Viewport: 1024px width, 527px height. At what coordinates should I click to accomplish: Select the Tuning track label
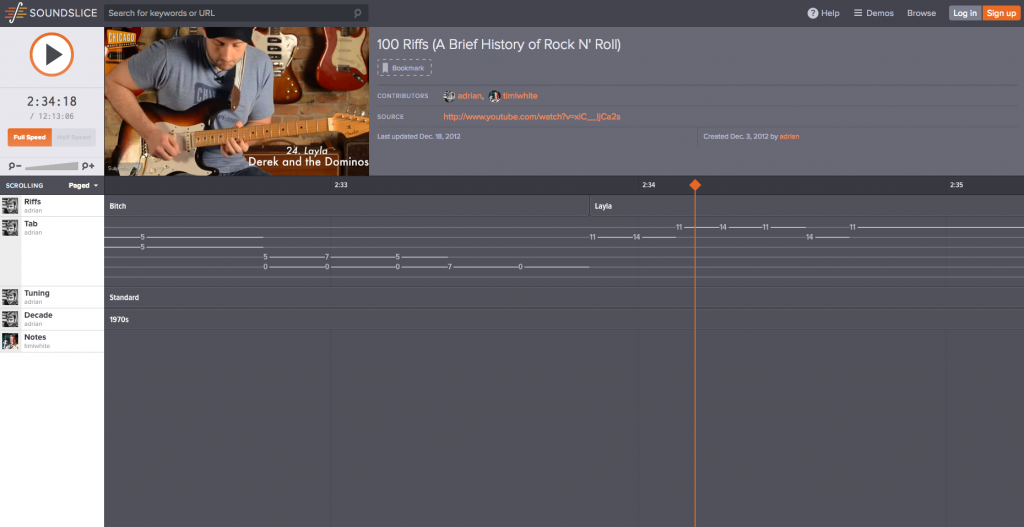tap(37, 293)
